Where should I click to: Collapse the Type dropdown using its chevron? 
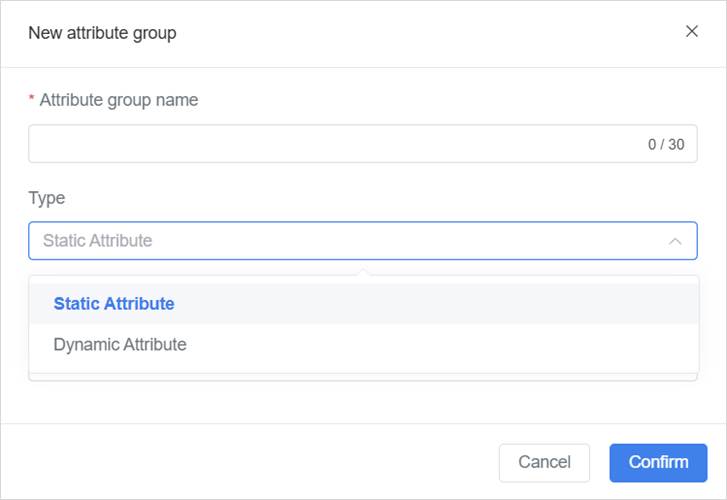pos(675,241)
